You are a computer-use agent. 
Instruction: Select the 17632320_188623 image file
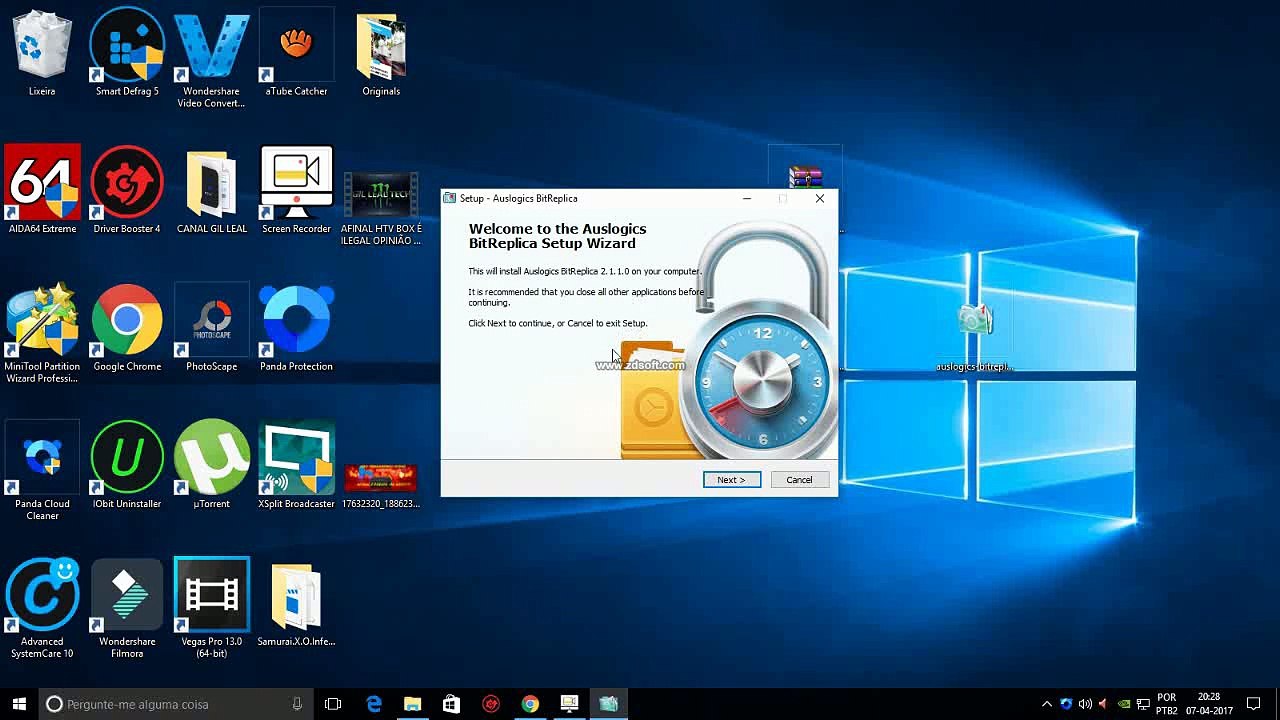click(381, 485)
